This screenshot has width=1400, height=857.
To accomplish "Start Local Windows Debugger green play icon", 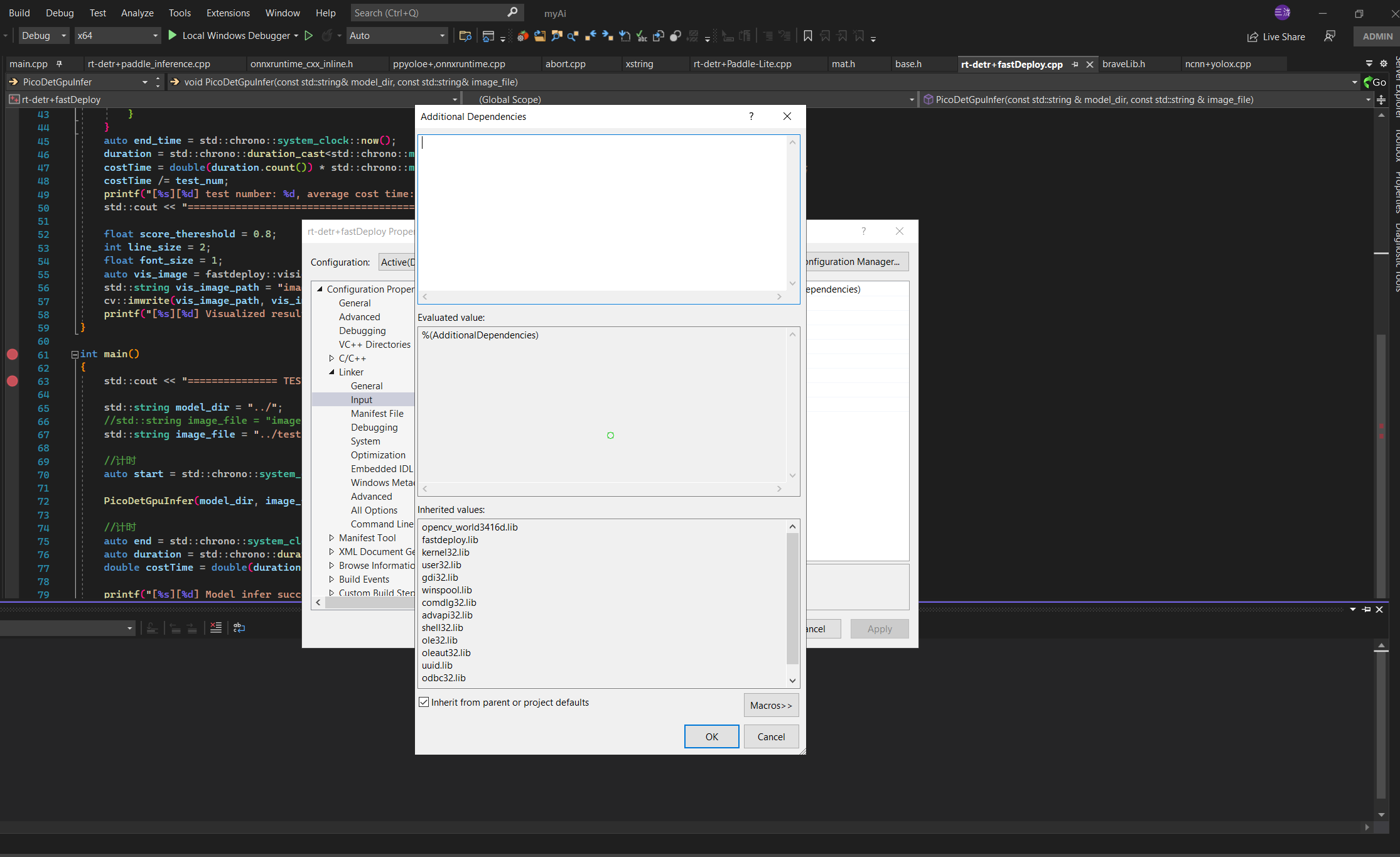I will 173,36.
